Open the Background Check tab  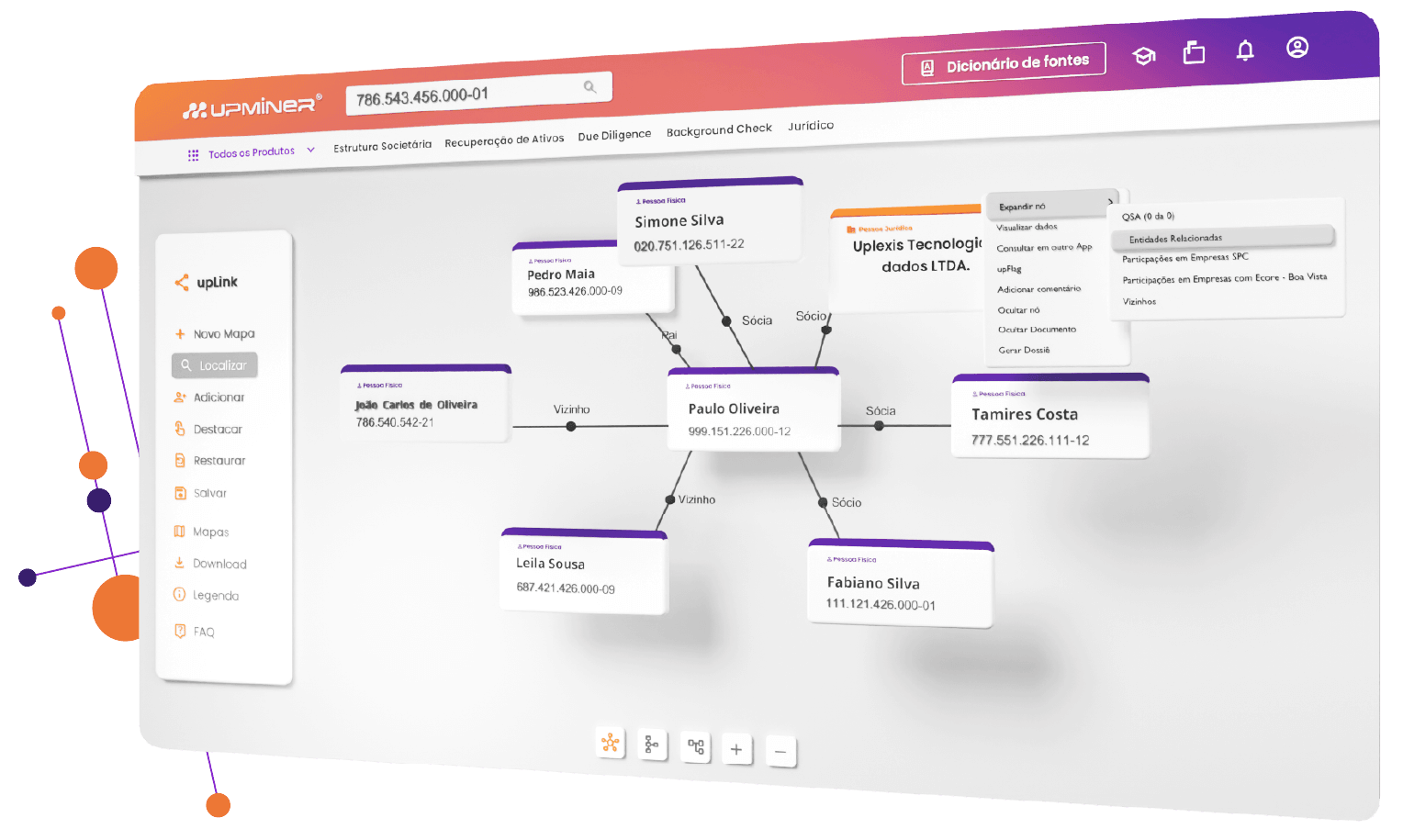point(719,130)
